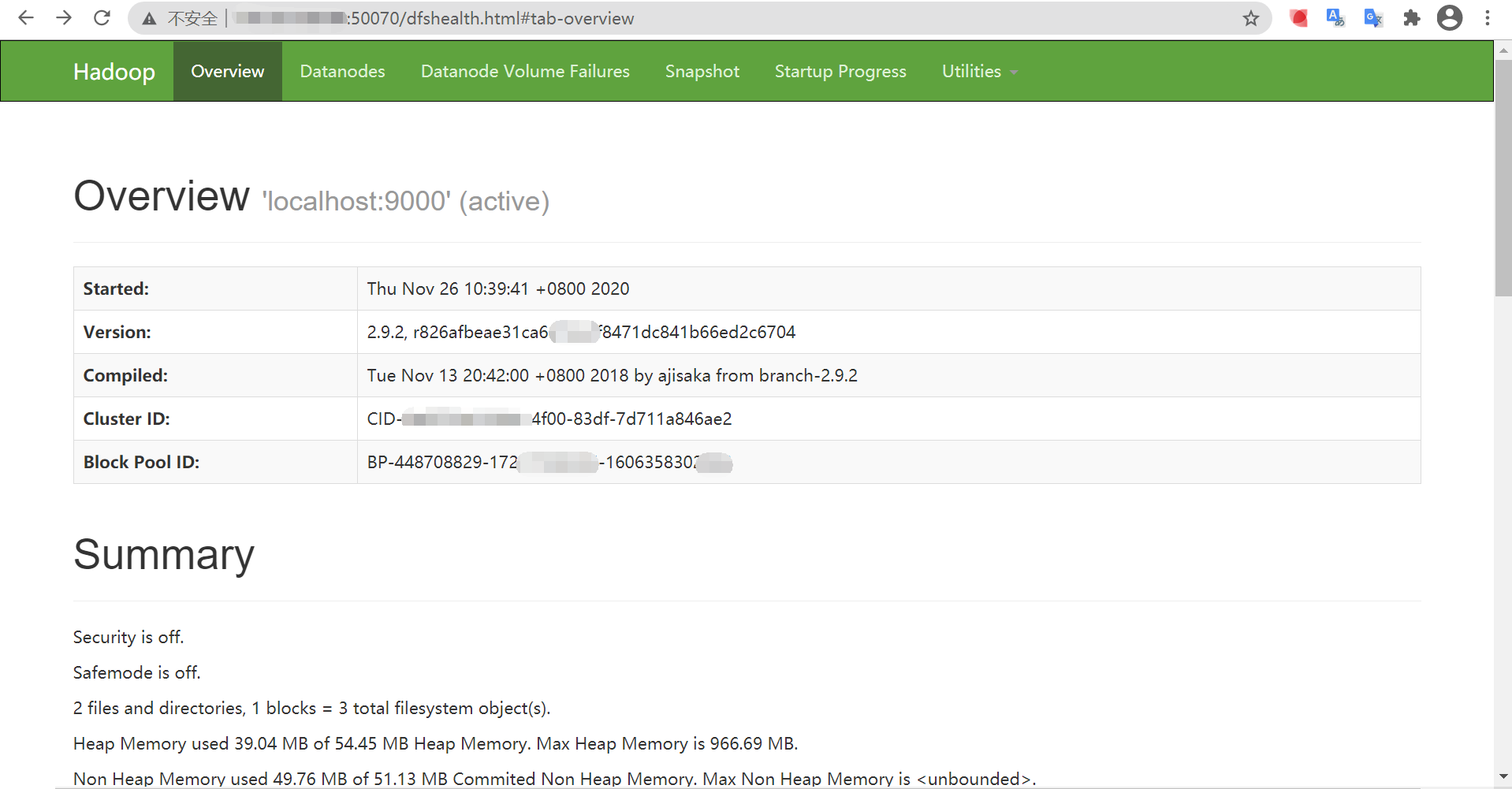Reload the page with the refresh icon

(x=102, y=18)
